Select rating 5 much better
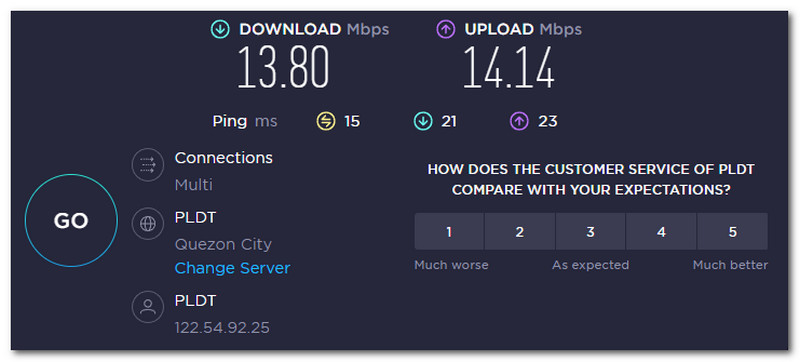 [732, 231]
